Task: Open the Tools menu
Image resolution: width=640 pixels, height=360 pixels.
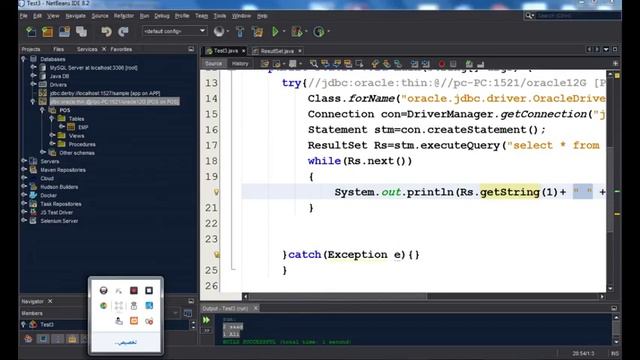Action: (x=220, y=16)
